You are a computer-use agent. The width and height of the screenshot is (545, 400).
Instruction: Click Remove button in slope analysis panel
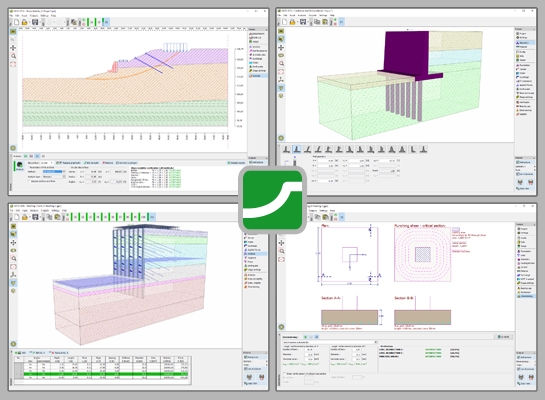108,163
